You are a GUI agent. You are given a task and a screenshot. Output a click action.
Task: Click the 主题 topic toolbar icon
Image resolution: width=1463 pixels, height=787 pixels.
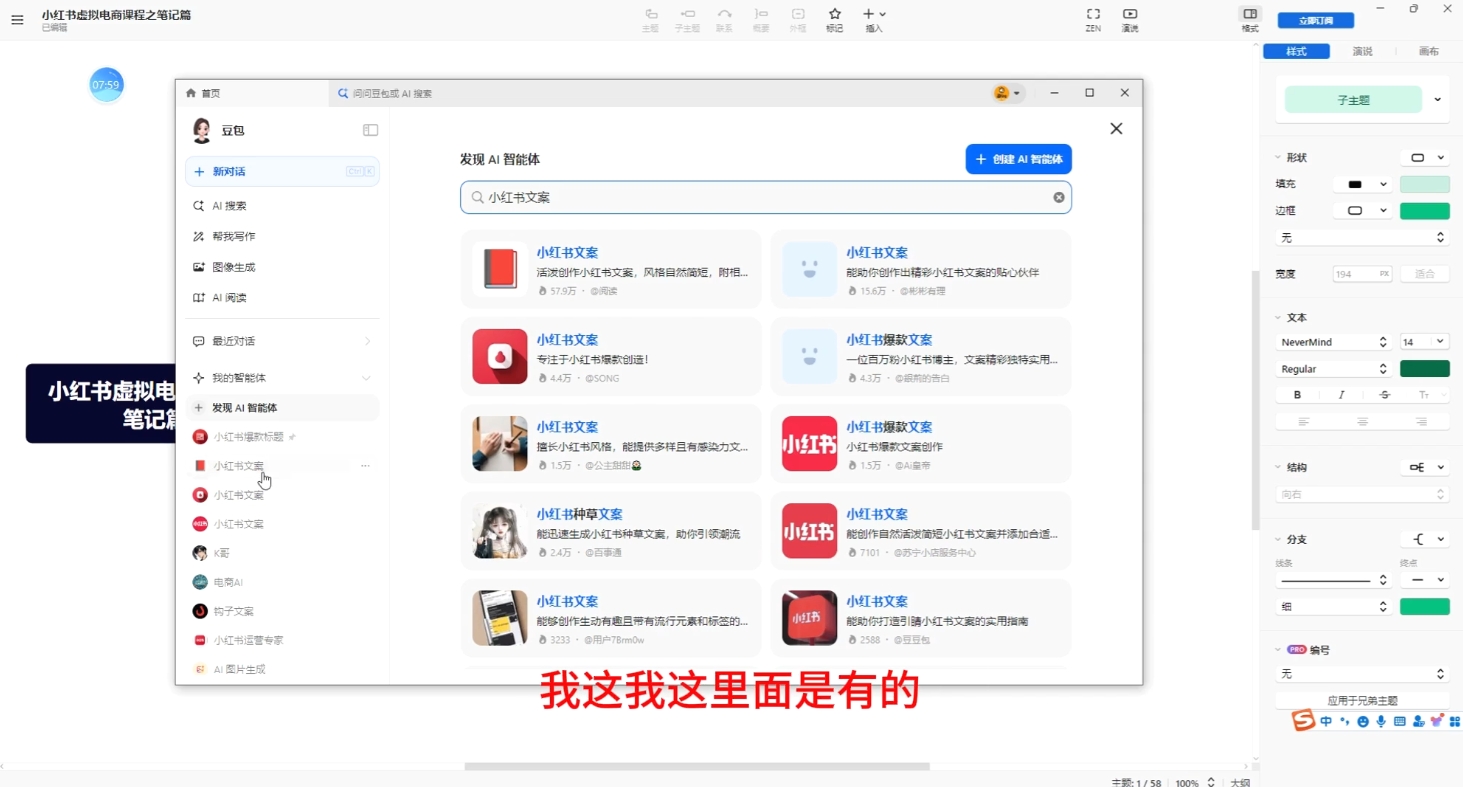tap(650, 19)
